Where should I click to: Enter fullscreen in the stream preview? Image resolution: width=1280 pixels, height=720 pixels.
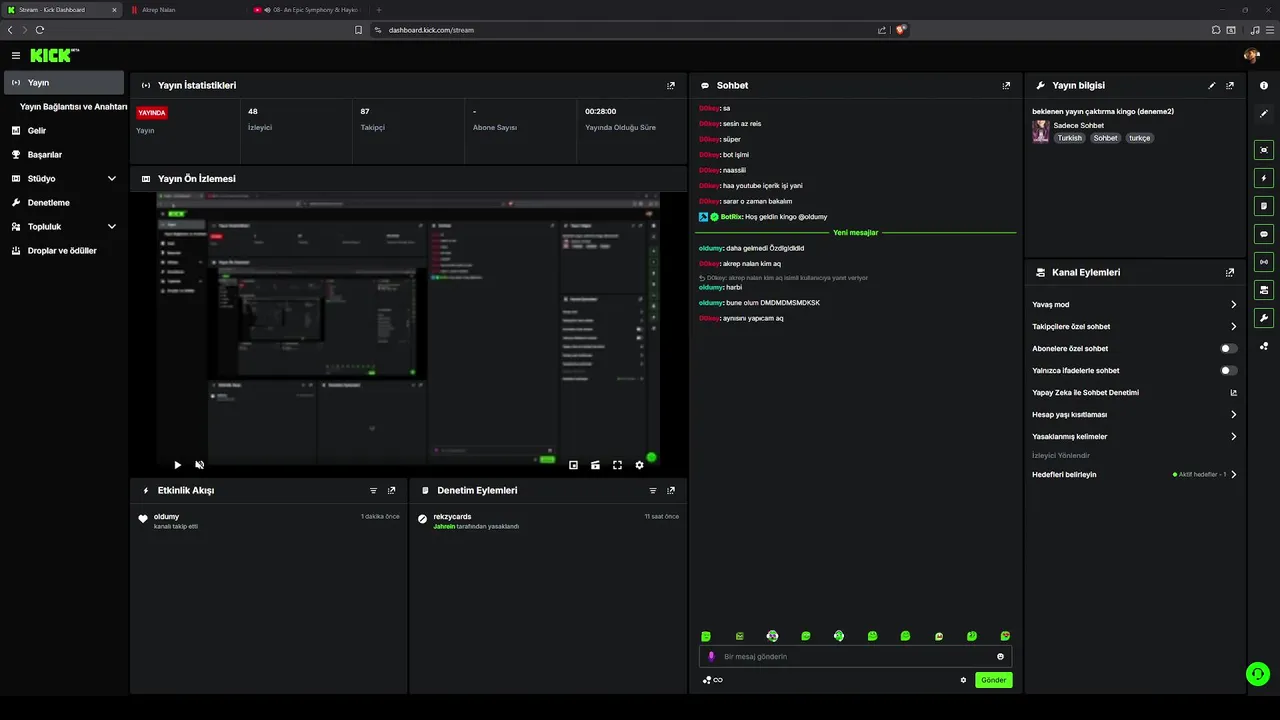(617, 465)
